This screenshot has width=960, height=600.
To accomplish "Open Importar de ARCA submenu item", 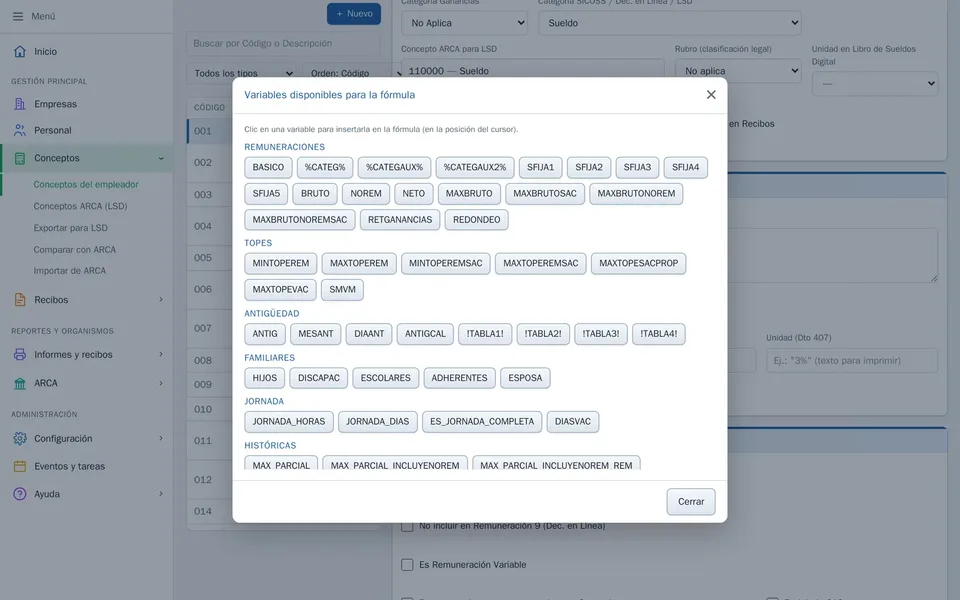I will click(x=70, y=271).
